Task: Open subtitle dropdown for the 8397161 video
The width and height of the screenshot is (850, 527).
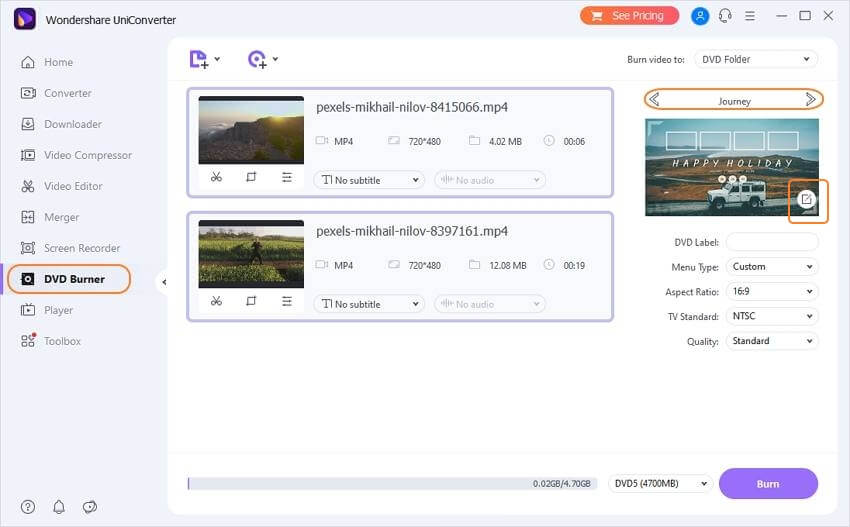Action: (369, 304)
